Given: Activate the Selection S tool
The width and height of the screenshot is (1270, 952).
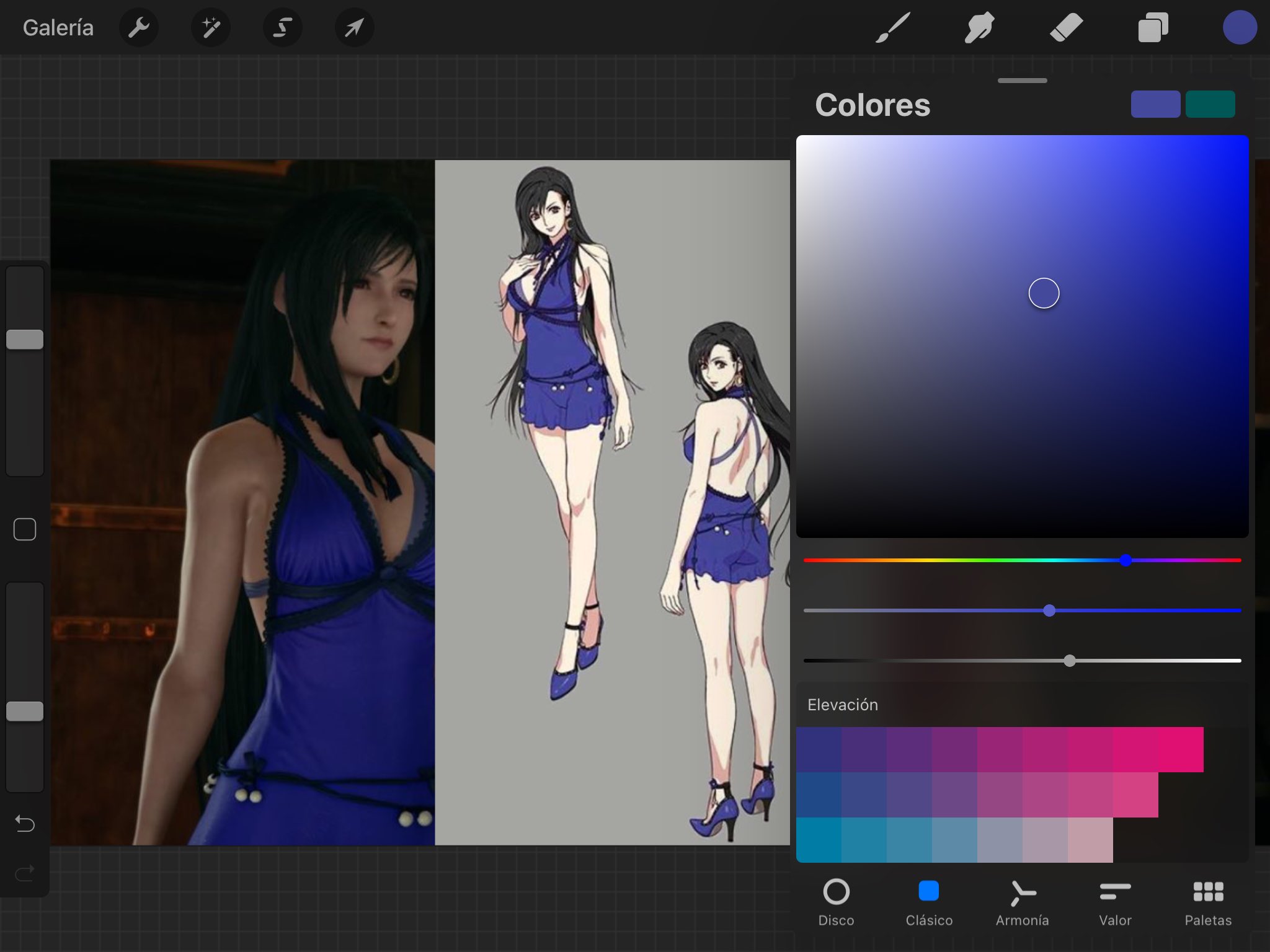Looking at the screenshot, I should coord(283,27).
